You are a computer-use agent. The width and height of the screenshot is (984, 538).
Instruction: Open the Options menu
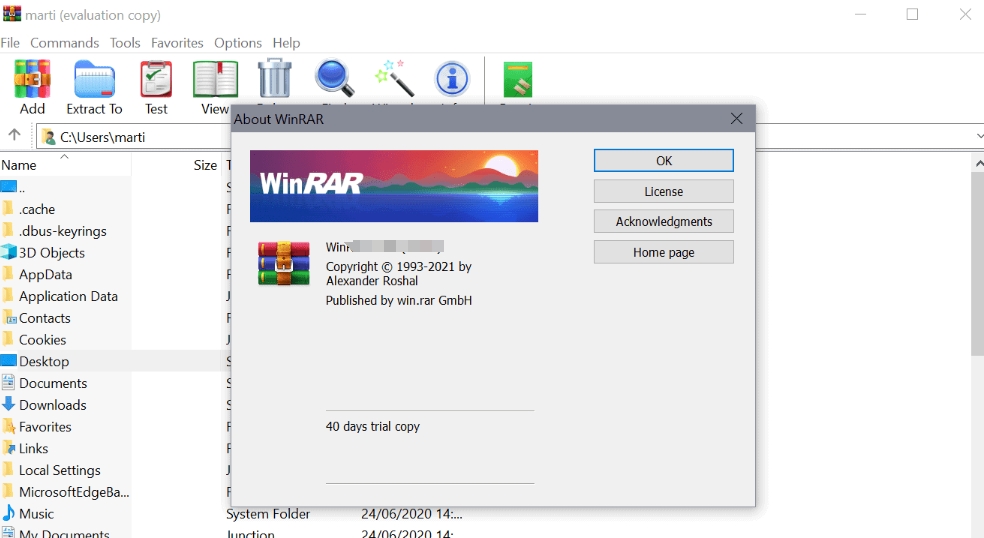tap(238, 43)
